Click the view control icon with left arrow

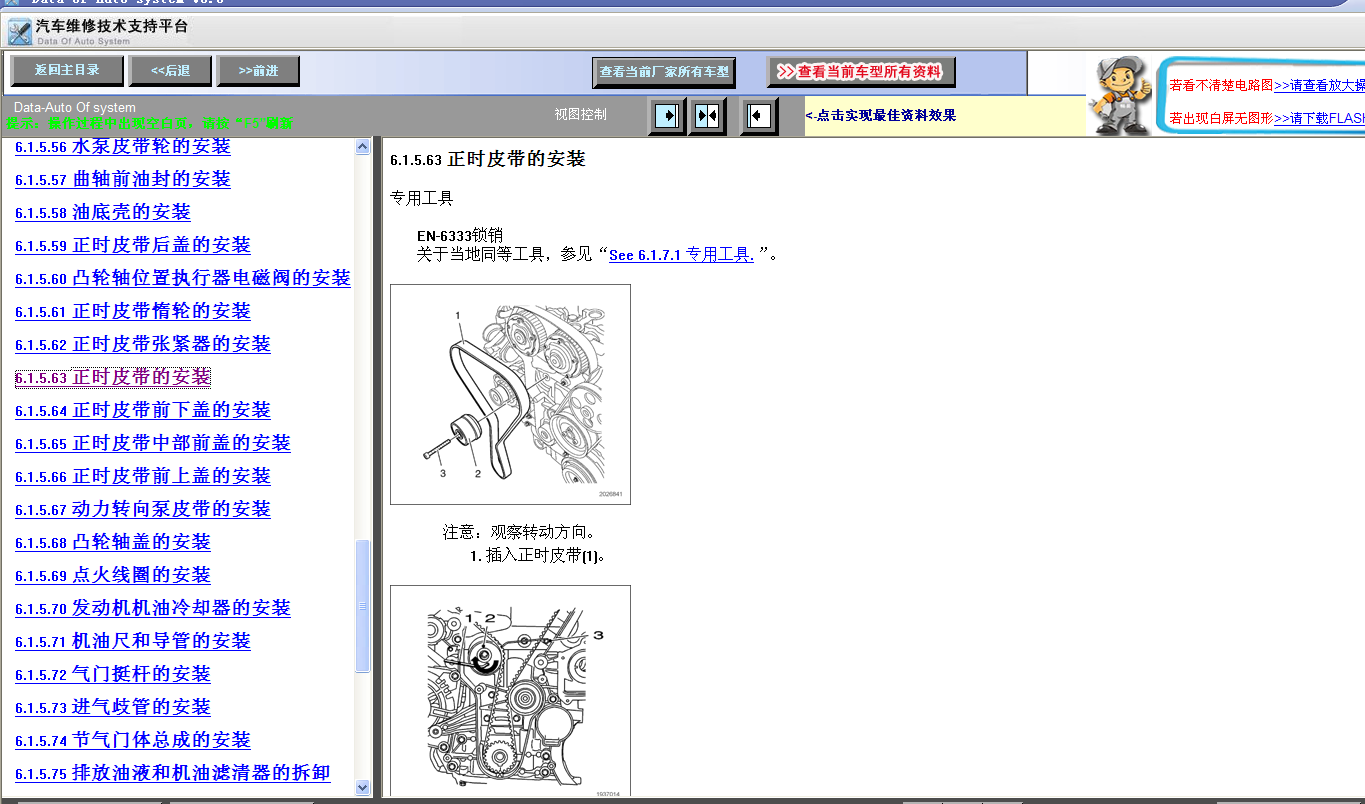pyautogui.click(x=759, y=116)
